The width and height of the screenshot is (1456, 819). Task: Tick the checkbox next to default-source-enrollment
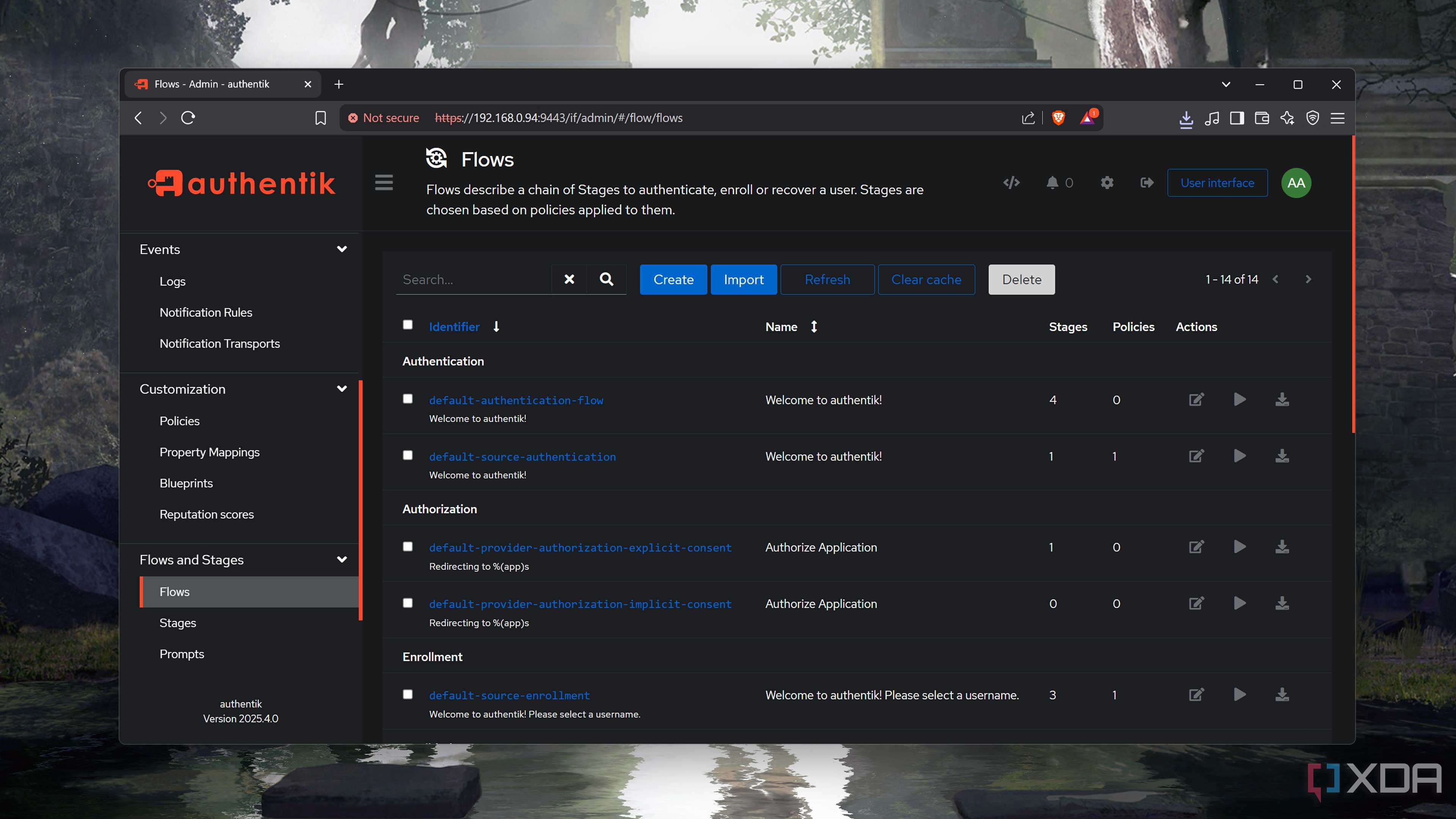pyautogui.click(x=408, y=693)
